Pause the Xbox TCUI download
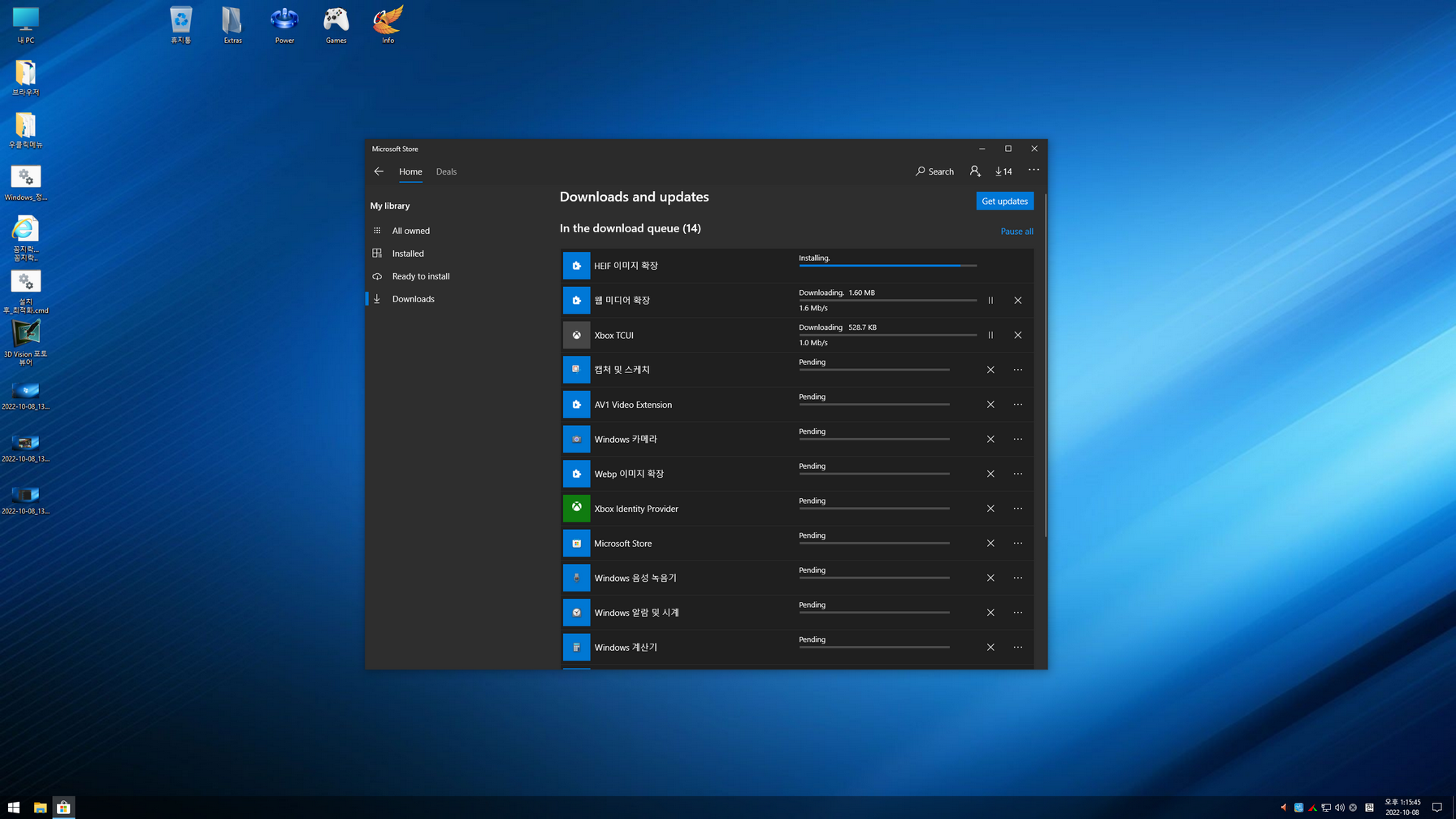Image resolution: width=1456 pixels, height=819 pixels. (990, 335)
